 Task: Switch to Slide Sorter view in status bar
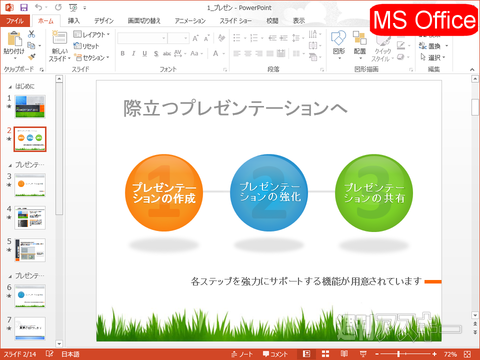325,354
